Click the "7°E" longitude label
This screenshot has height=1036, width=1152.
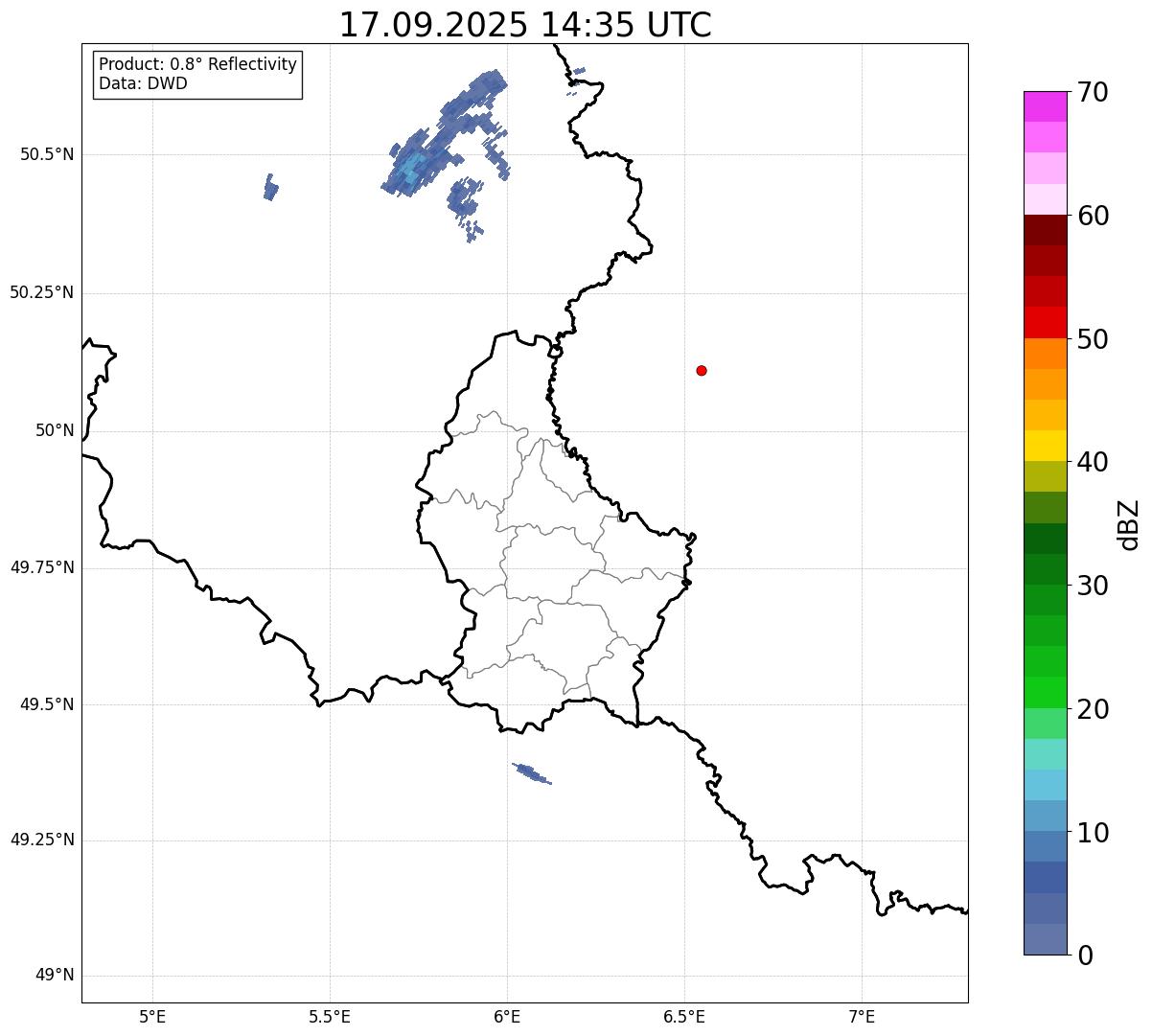point(862,1017)
